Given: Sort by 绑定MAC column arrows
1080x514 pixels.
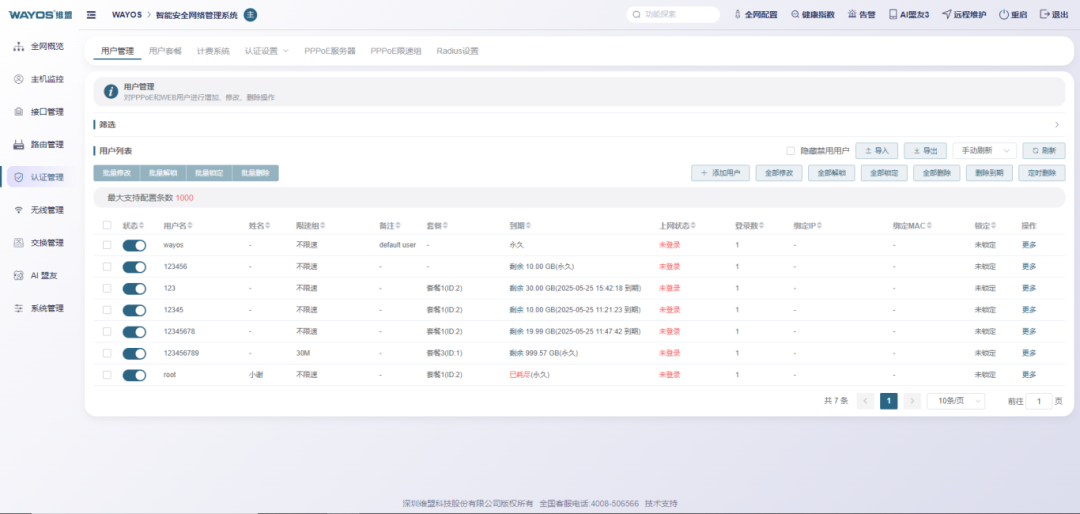Looking at the screenshot, I should click(928, 225).
